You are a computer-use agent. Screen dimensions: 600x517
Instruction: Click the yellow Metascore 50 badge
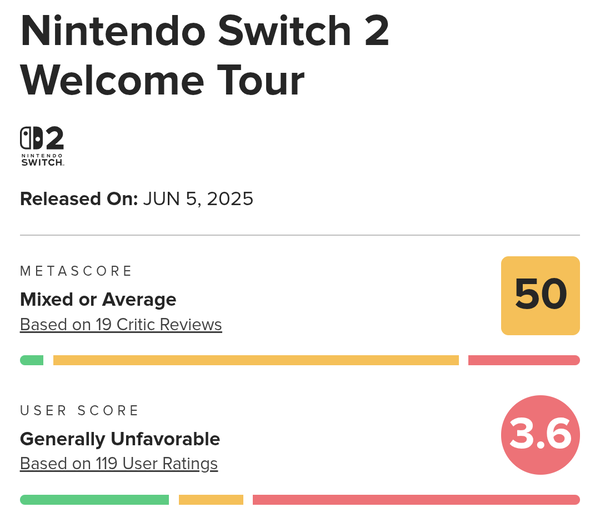pos(540,295)
